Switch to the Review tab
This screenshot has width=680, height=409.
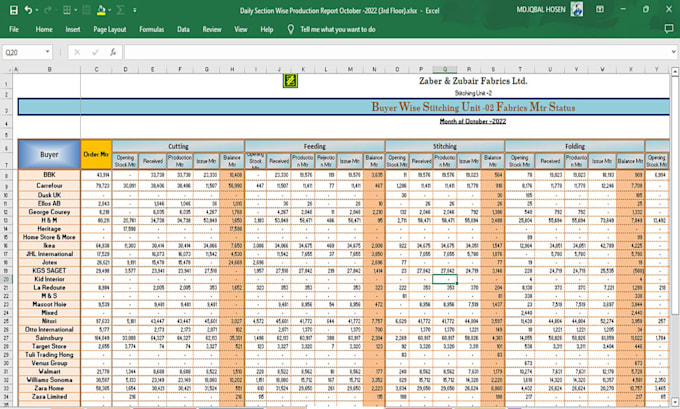pyautogui.click(x=212, y=29)
